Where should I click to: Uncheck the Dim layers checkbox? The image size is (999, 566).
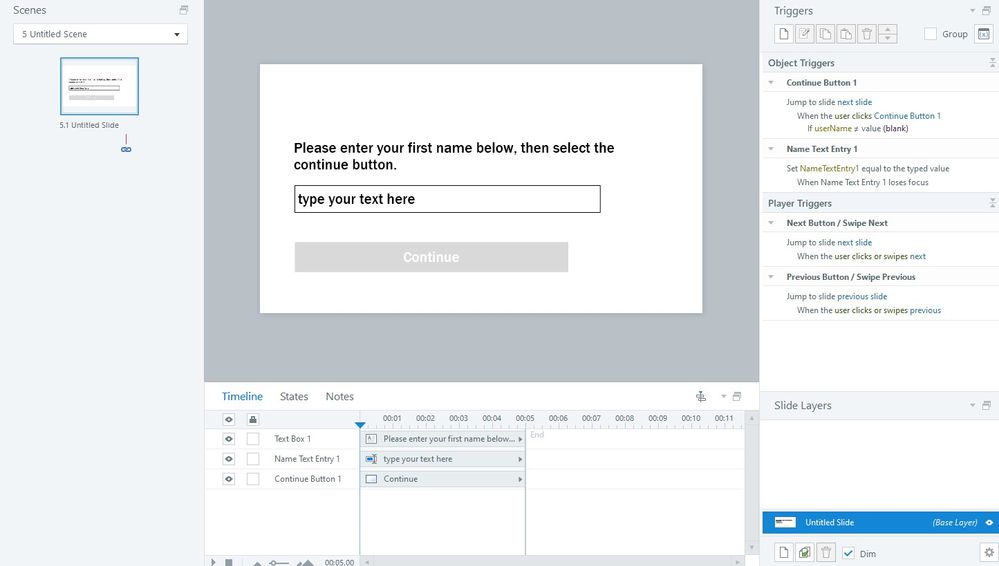tap(848, 553)
